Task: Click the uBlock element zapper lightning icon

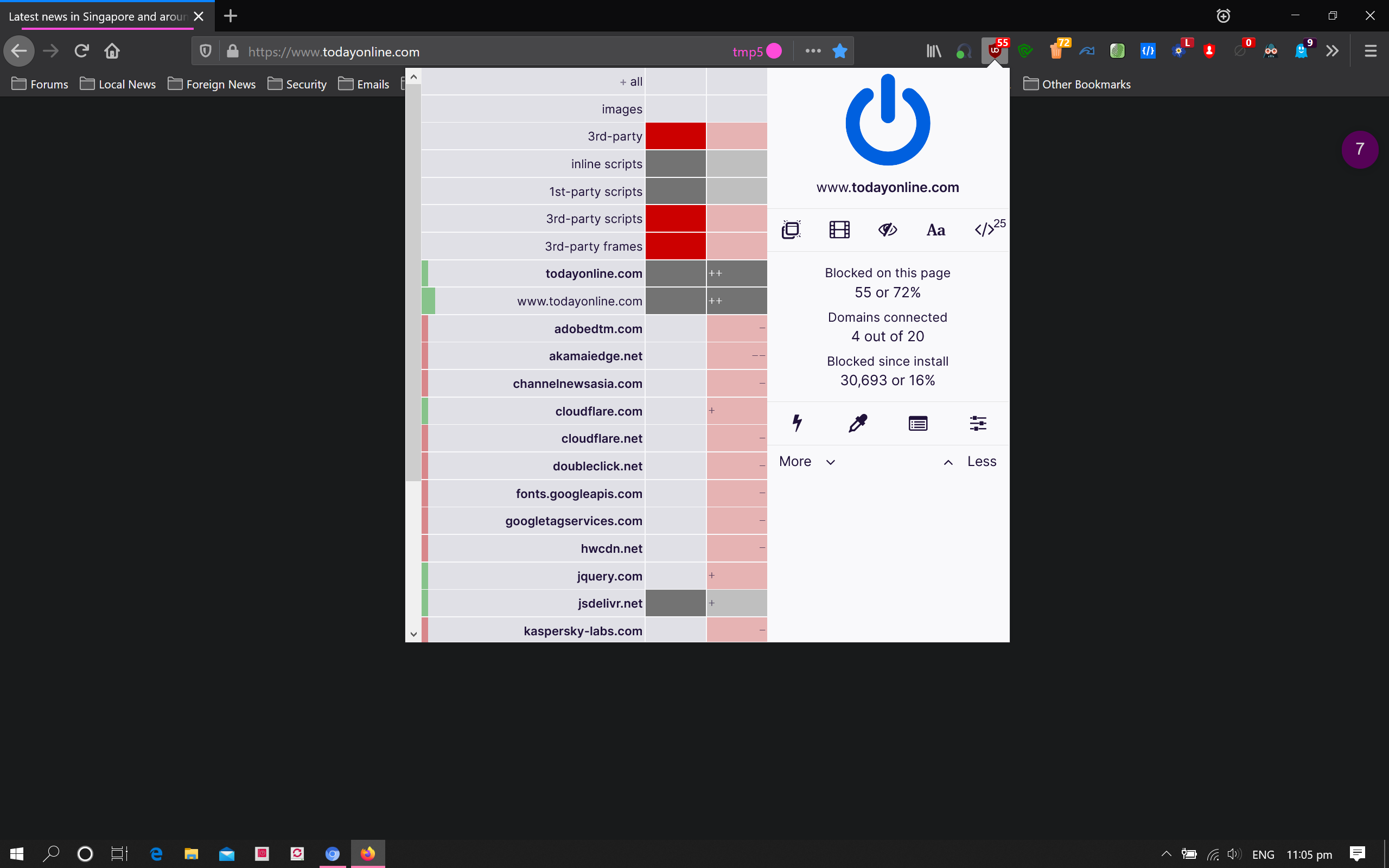Action: [797, 423]
